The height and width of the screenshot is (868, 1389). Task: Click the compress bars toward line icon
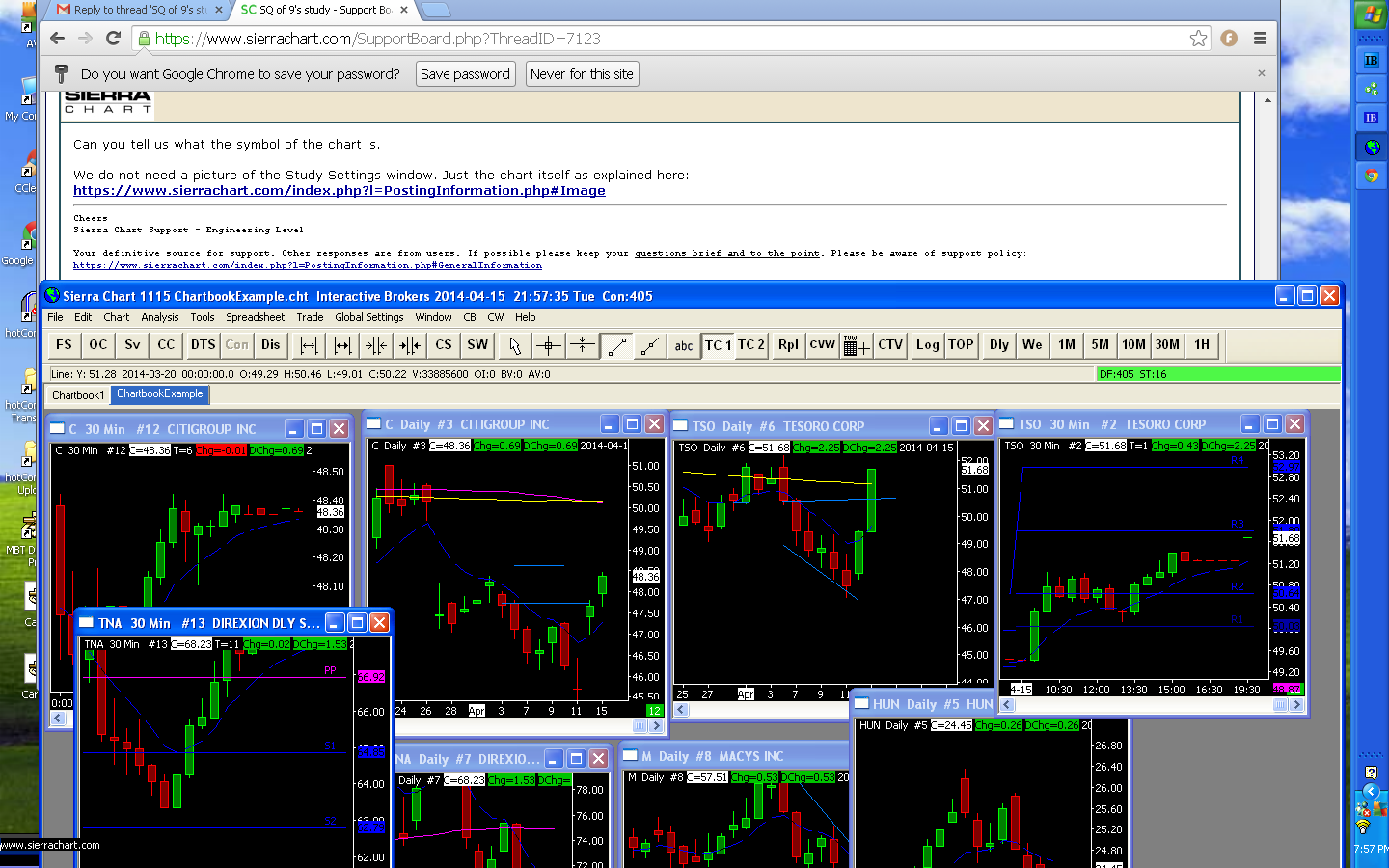[410, 345]
